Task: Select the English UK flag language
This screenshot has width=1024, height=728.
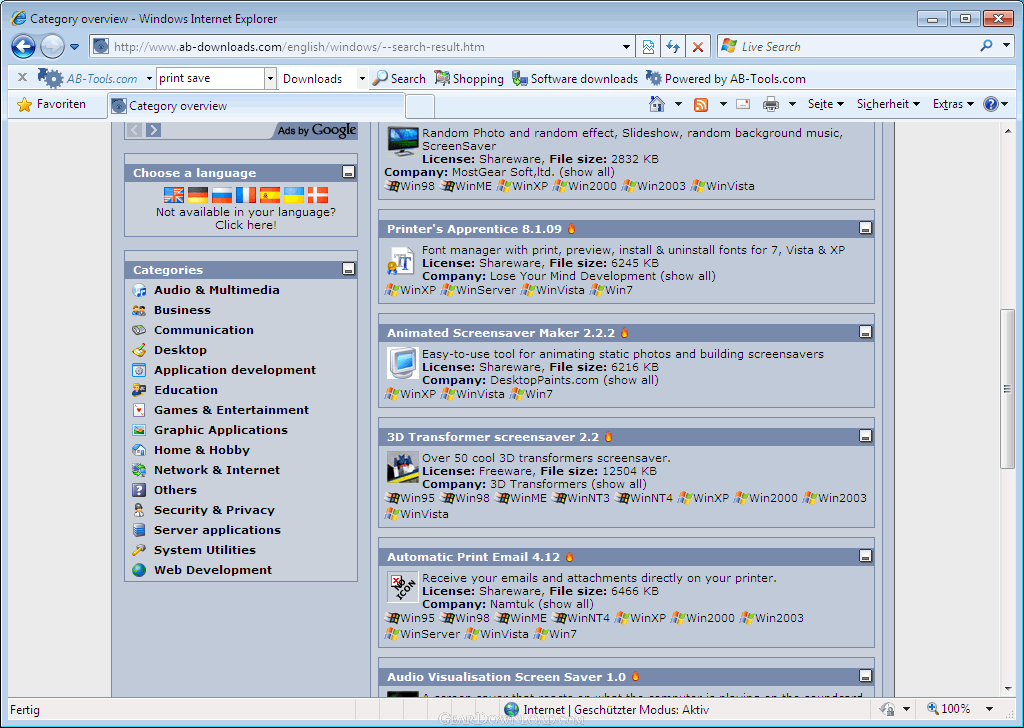Action: pyautogui.click(x=174, y=195)
